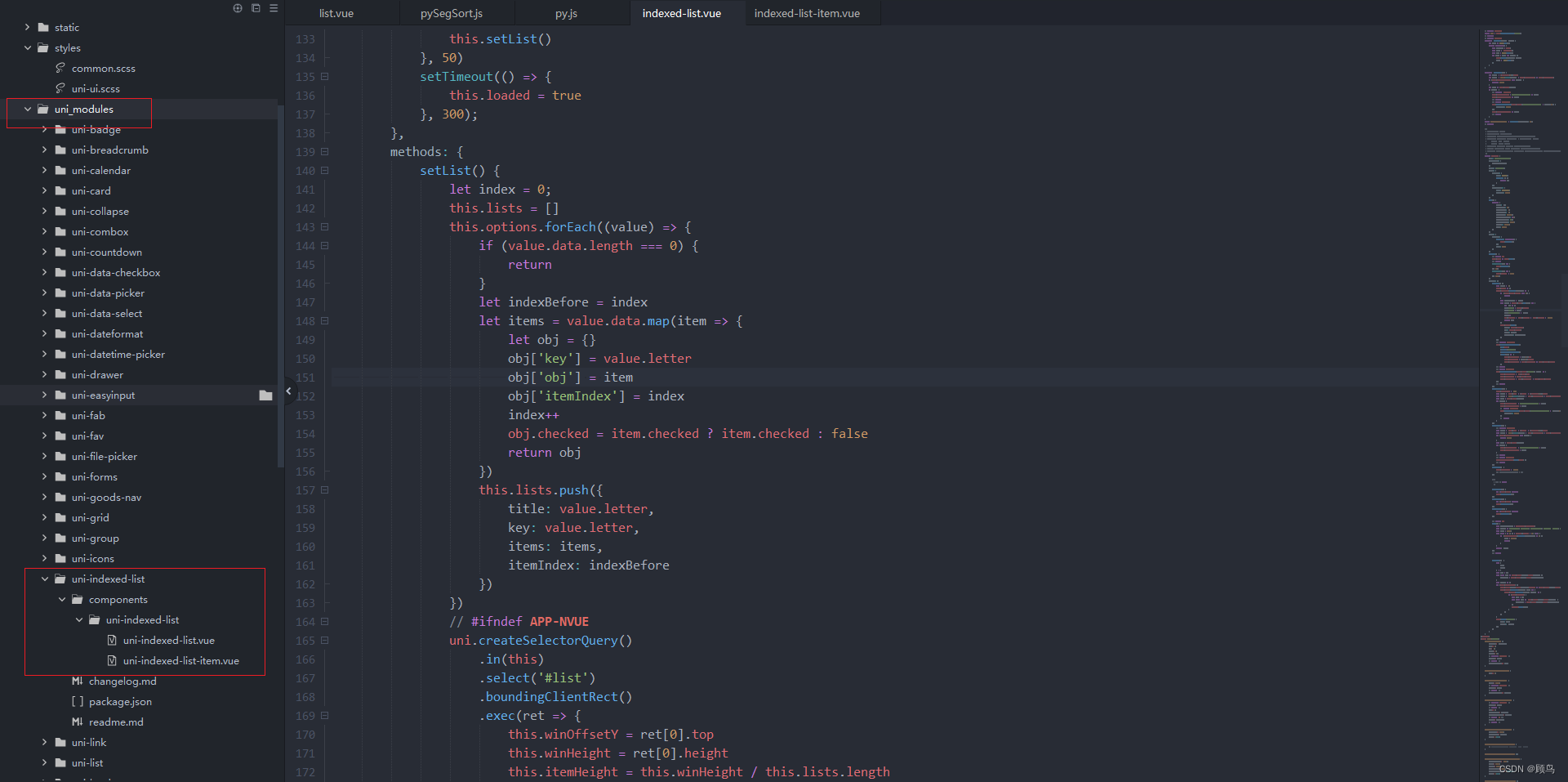This screenshot has width=1568, height=782.
Task: Click the folder icon of uni-forms
Action: click(x=60, y=477)
